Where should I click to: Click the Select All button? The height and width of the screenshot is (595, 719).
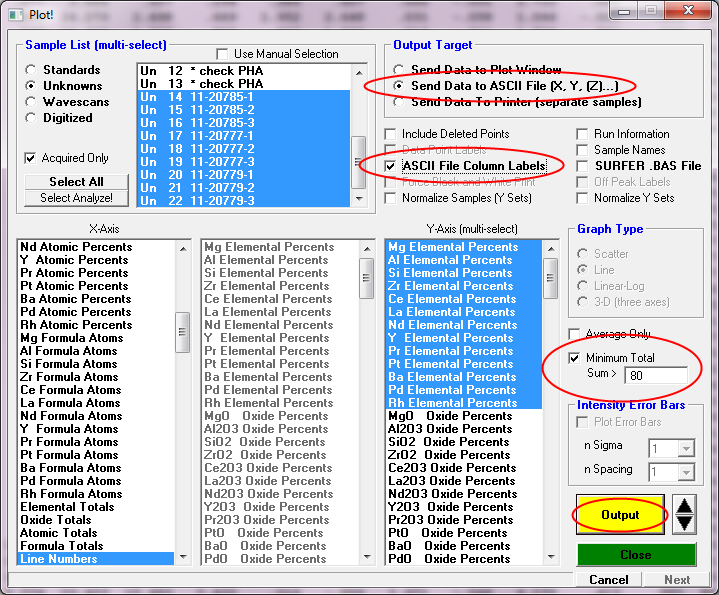(75, 182)
